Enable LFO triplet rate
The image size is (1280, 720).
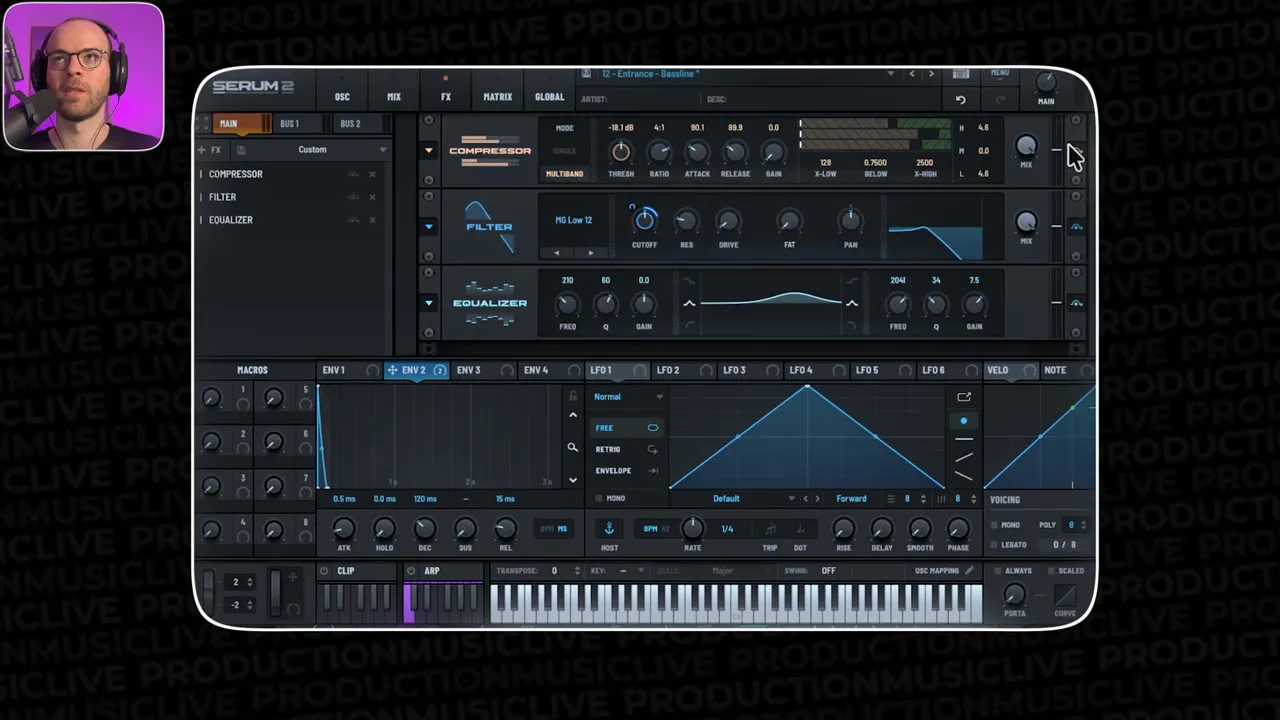click(770, 529)
